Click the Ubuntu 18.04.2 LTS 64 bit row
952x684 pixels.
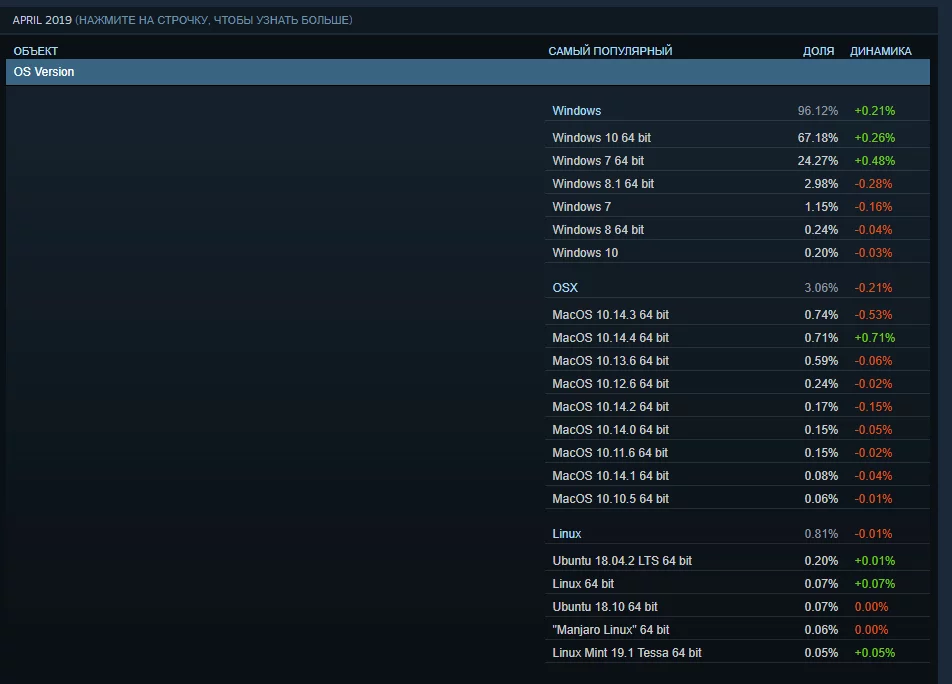coord(737,561)
